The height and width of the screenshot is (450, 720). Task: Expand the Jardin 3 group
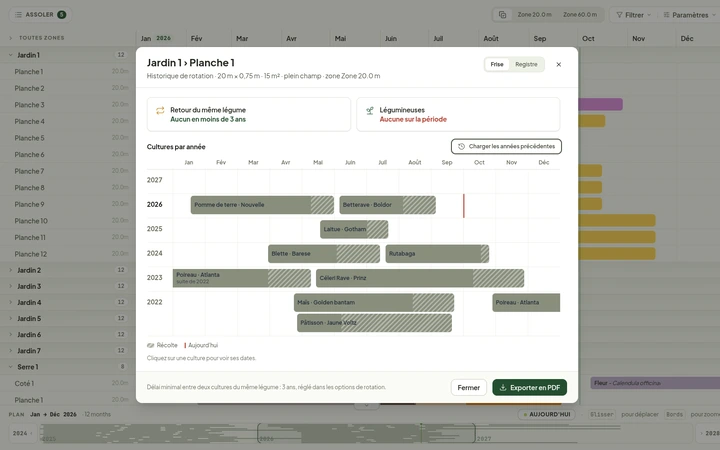[x=11, y=286]
